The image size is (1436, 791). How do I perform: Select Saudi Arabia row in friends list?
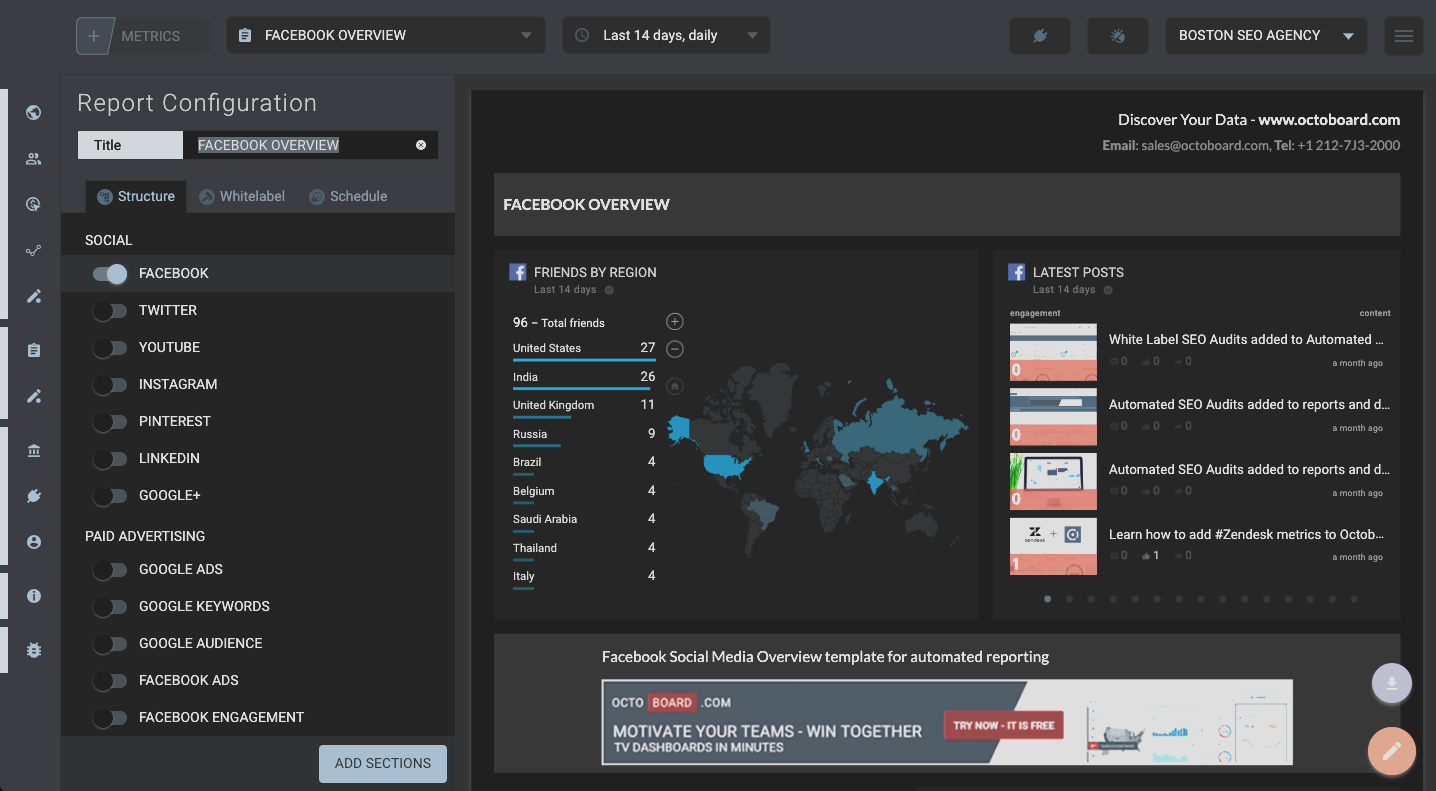pos(584,520)
